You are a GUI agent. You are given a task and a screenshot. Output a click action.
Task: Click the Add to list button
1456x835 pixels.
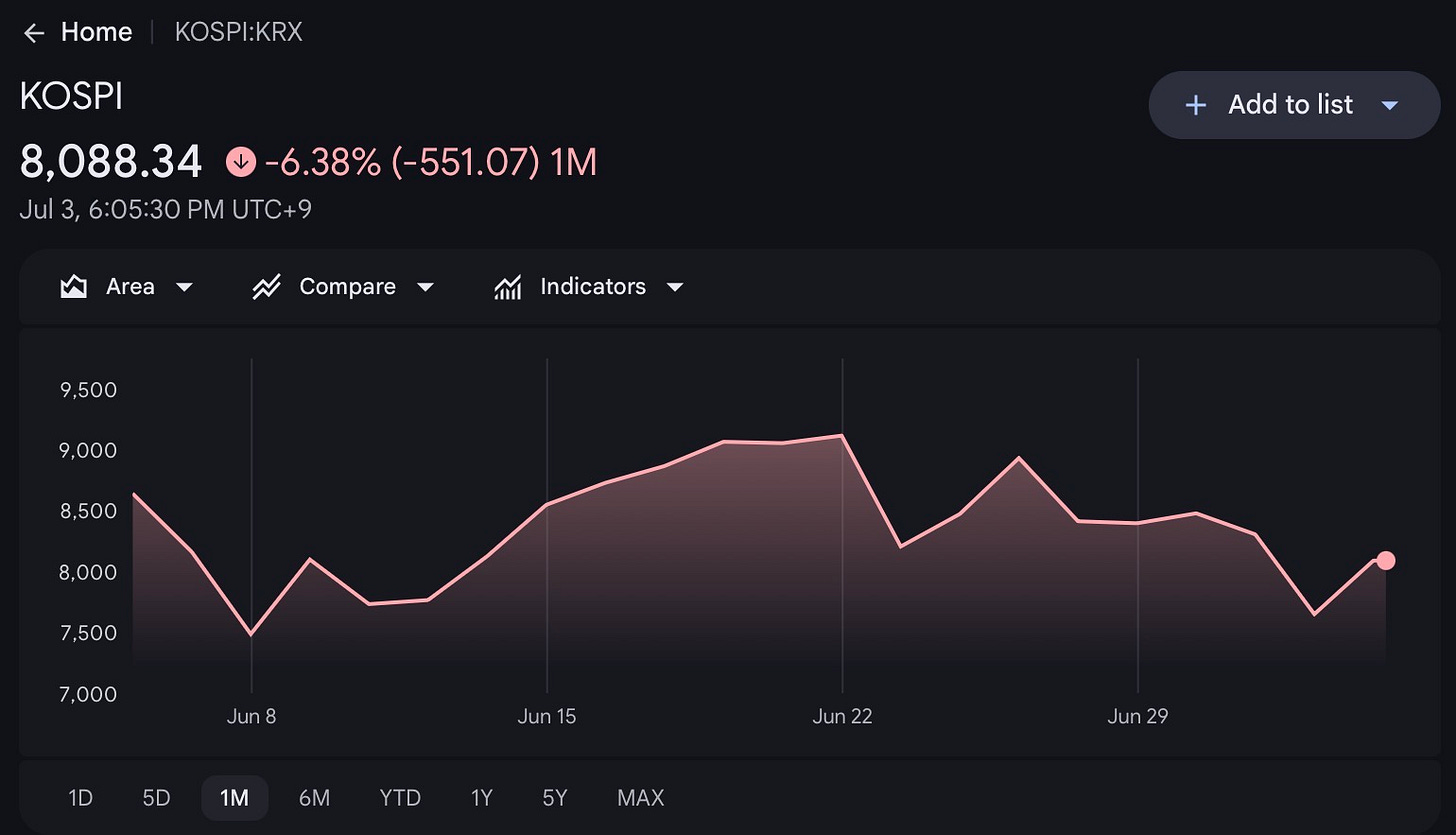[x=1294, y=105]
